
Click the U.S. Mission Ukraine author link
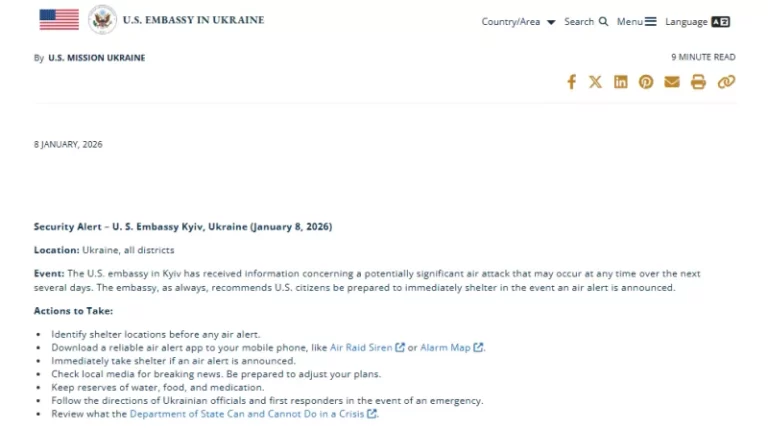[96, 58]
